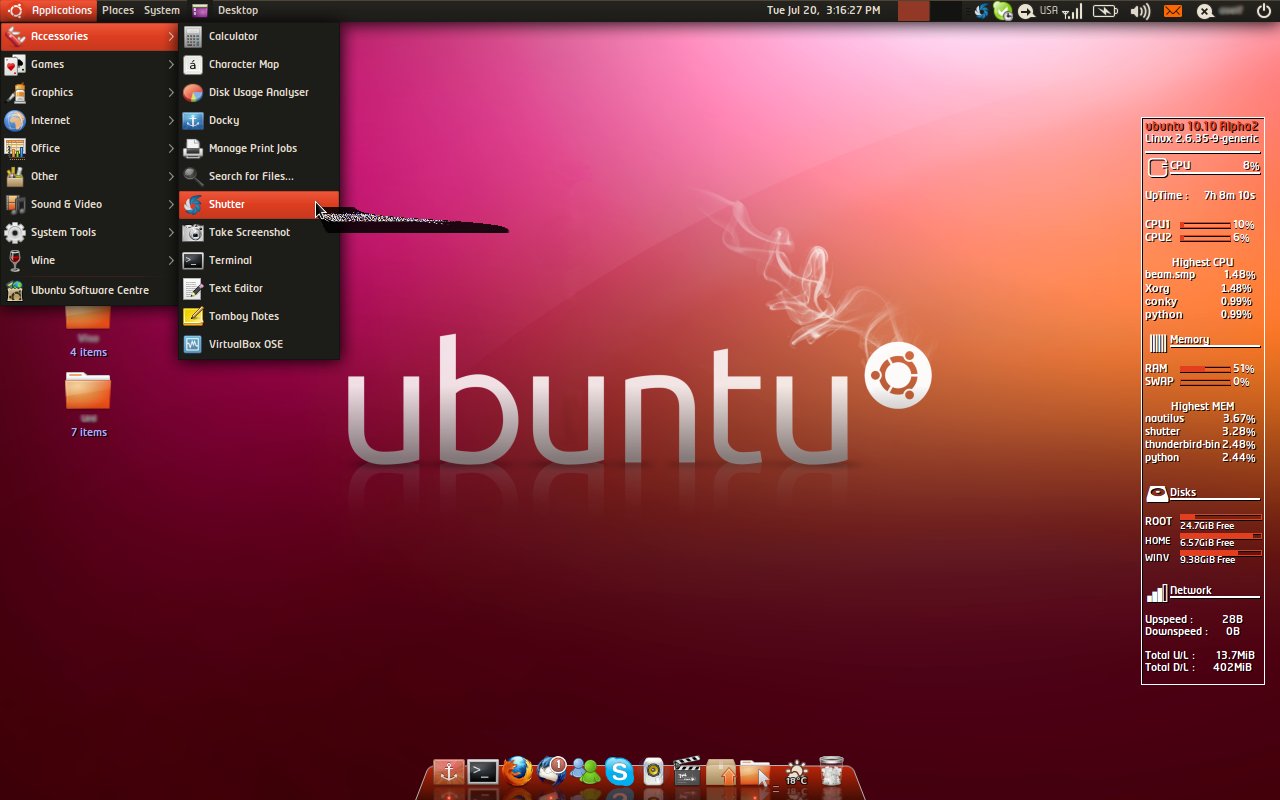The height and width of the screenshot is (800, 1280).
Task: Launch Docky from the Accessories menu
Action: (259, 120)
